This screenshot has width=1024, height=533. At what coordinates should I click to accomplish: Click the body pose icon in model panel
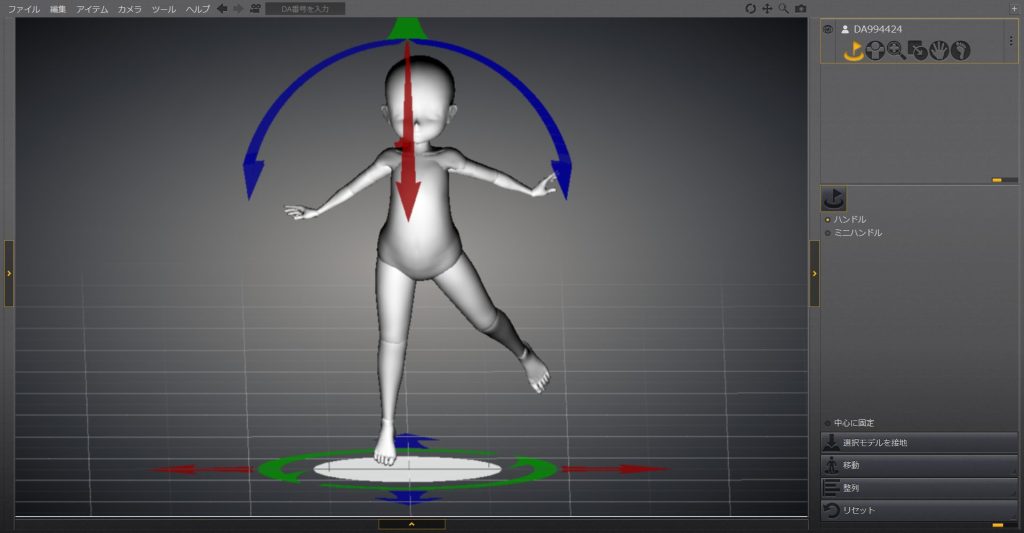875,50
